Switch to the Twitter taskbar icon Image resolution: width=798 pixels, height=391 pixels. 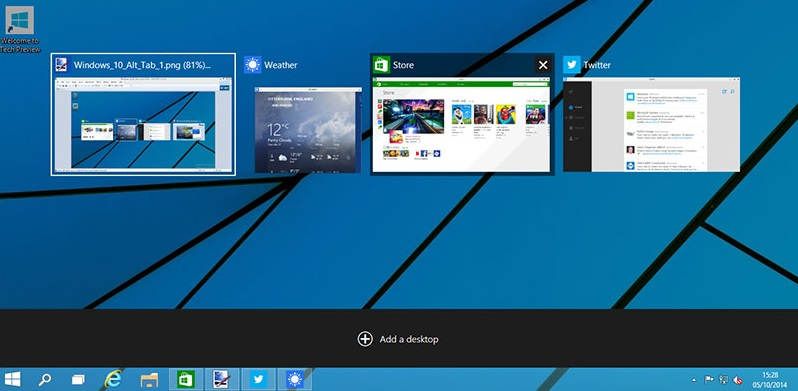click(x=259, y=379)
